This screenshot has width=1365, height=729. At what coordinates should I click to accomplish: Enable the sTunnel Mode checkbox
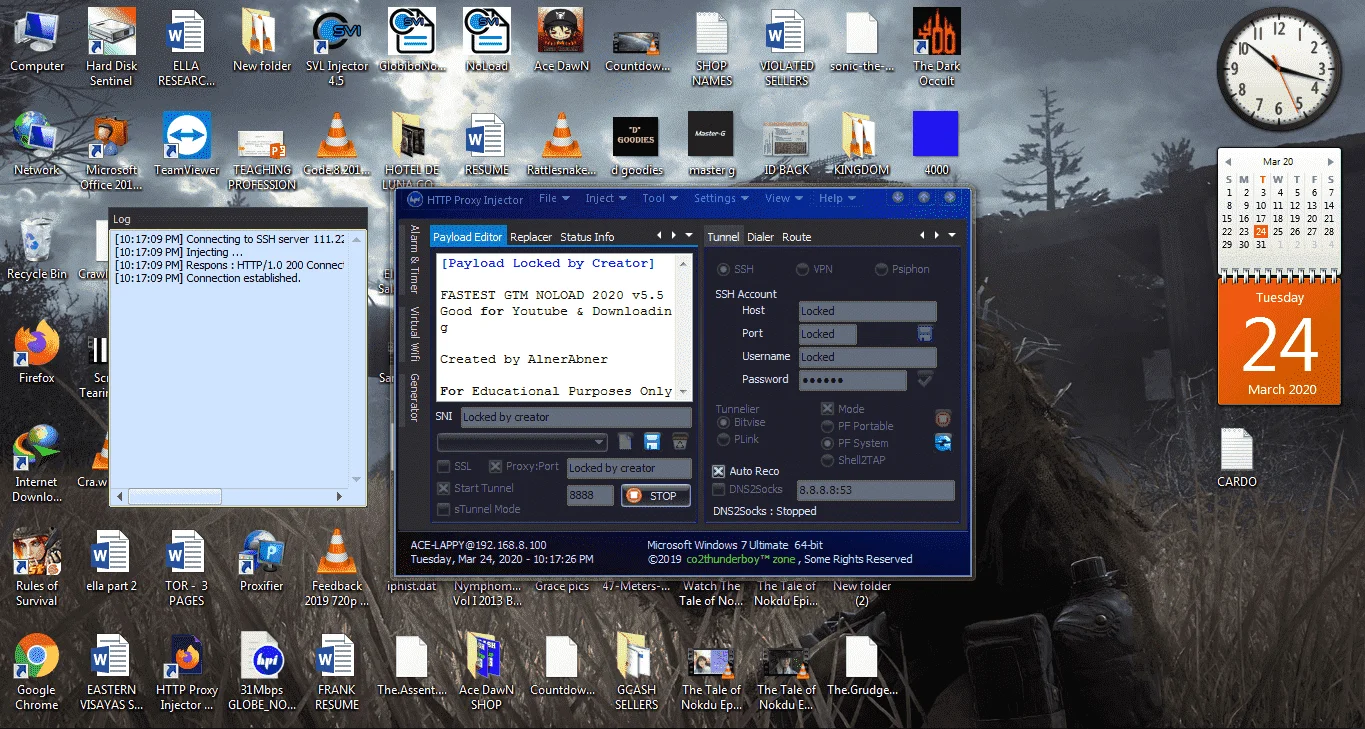click(x=443, y=509)
